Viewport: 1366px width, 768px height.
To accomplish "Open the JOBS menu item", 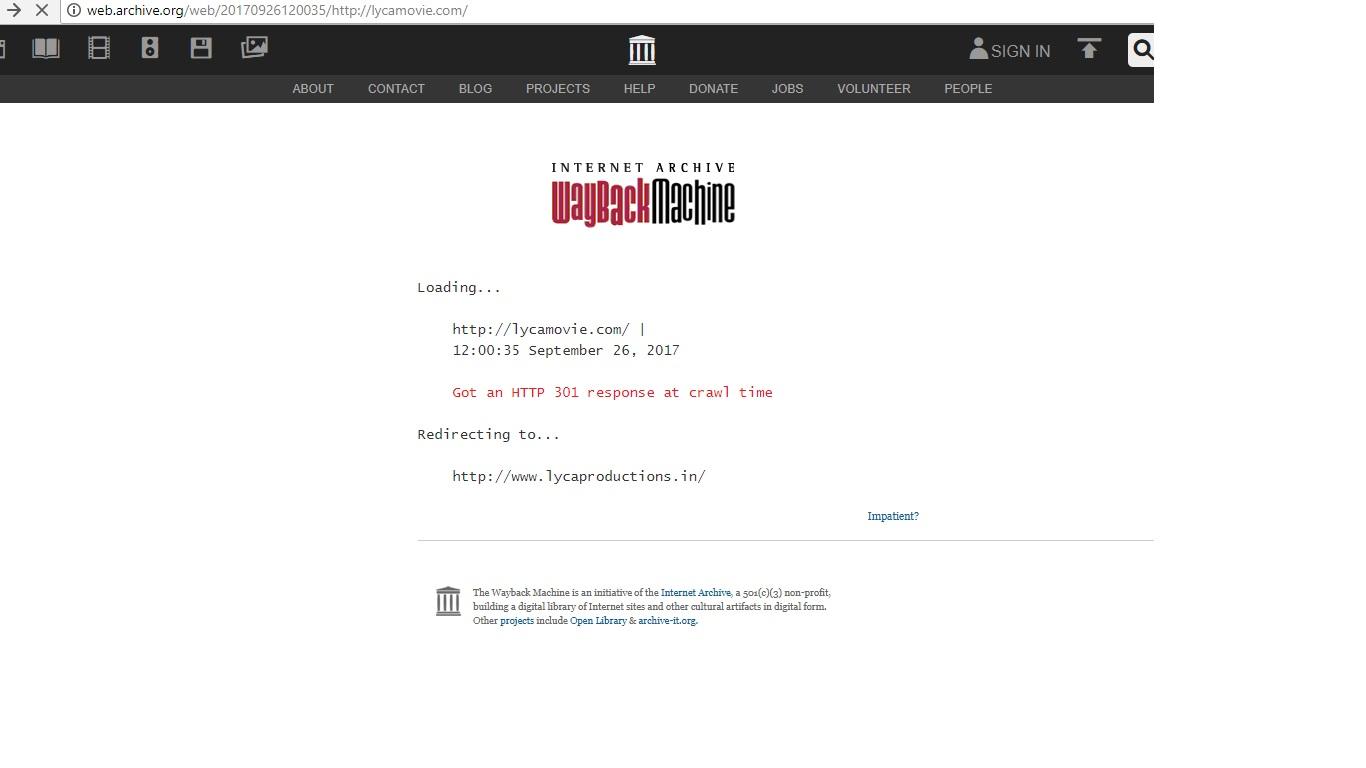I will (787, 89).
